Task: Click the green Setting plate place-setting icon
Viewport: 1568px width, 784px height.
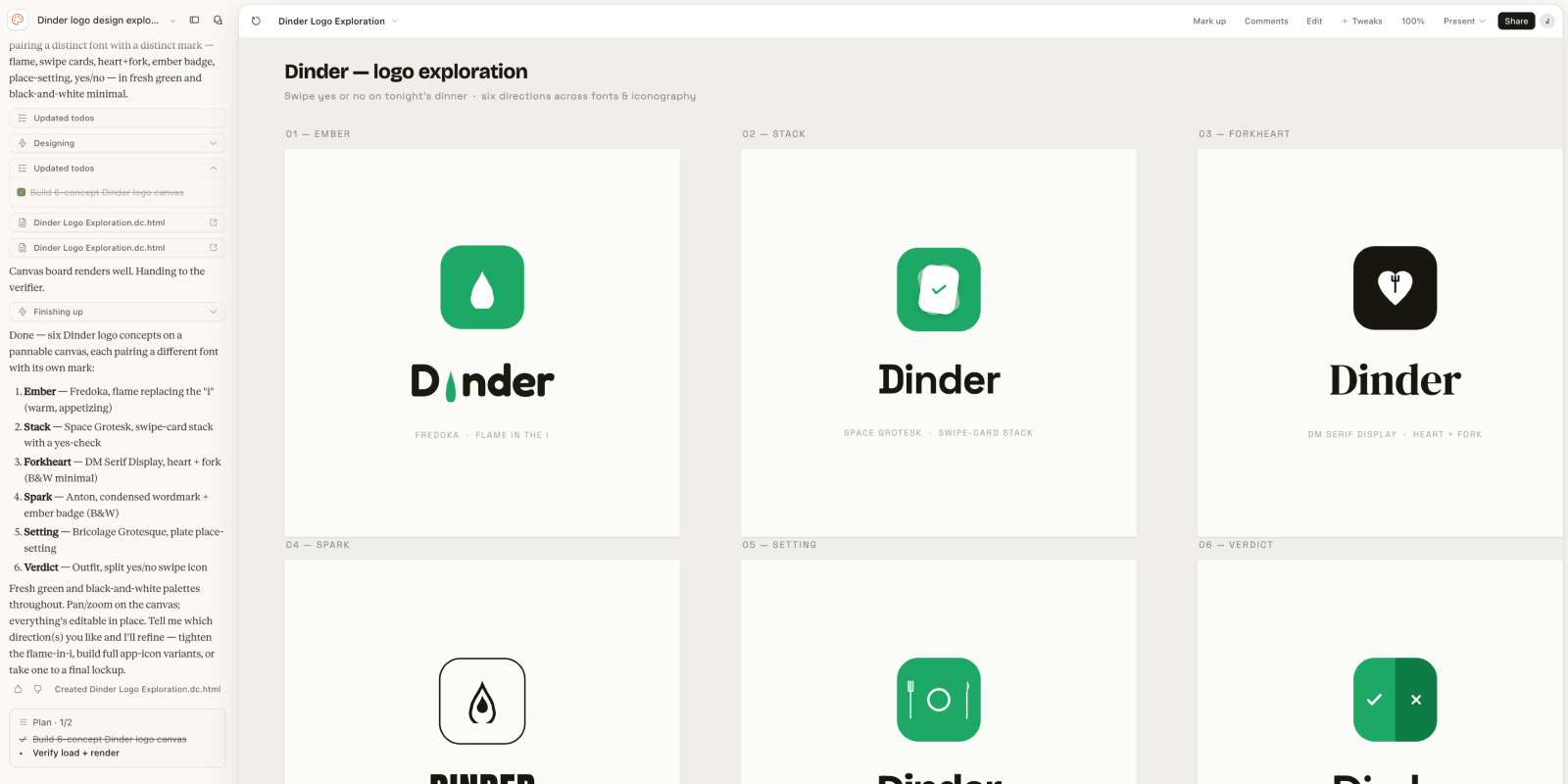Action: [939, 700]
